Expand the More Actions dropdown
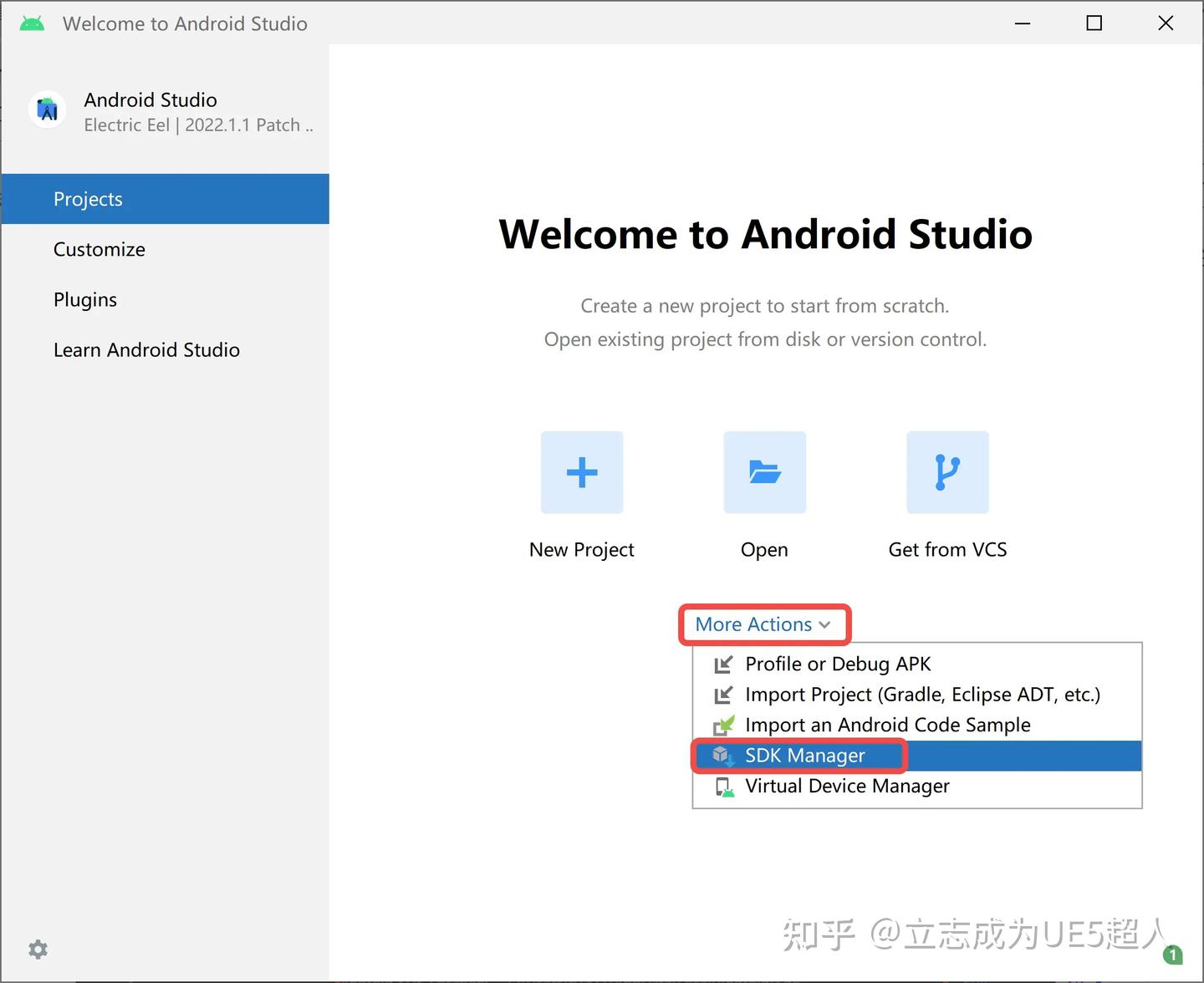The height and width of the screenshot is (983, 1204). (753, 624)
